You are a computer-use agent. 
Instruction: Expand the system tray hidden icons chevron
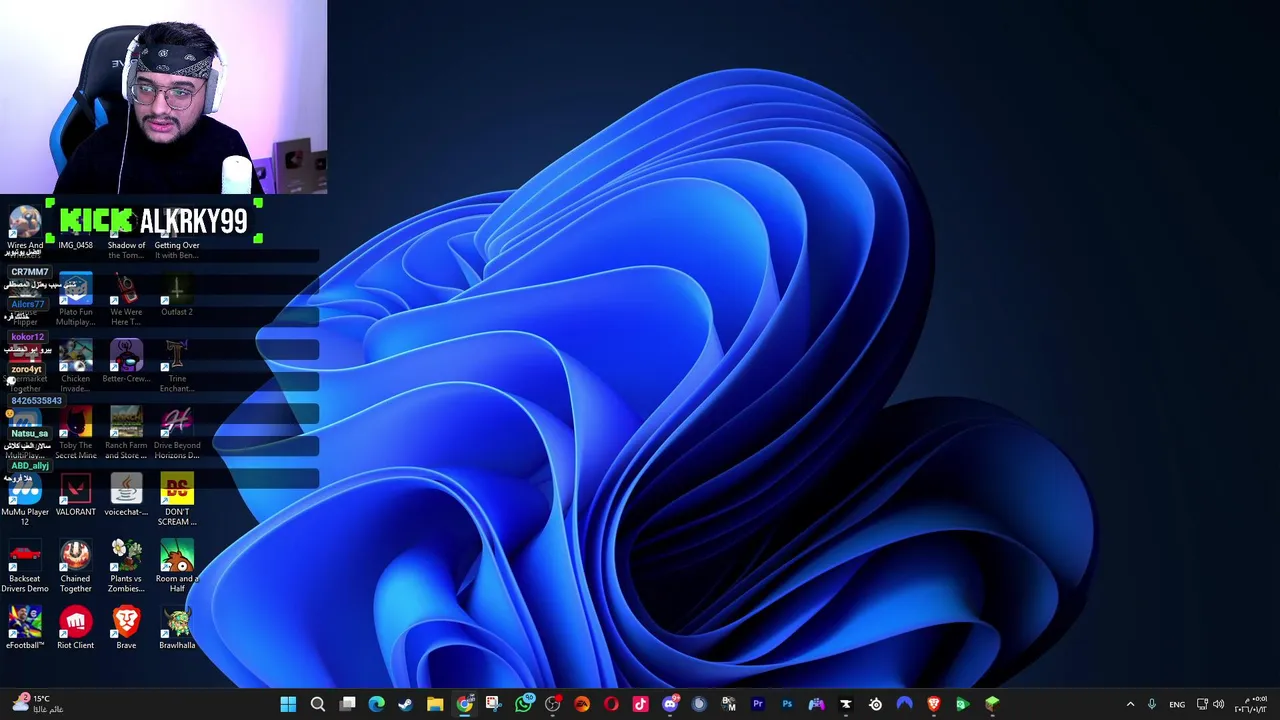coord(1130,704)
